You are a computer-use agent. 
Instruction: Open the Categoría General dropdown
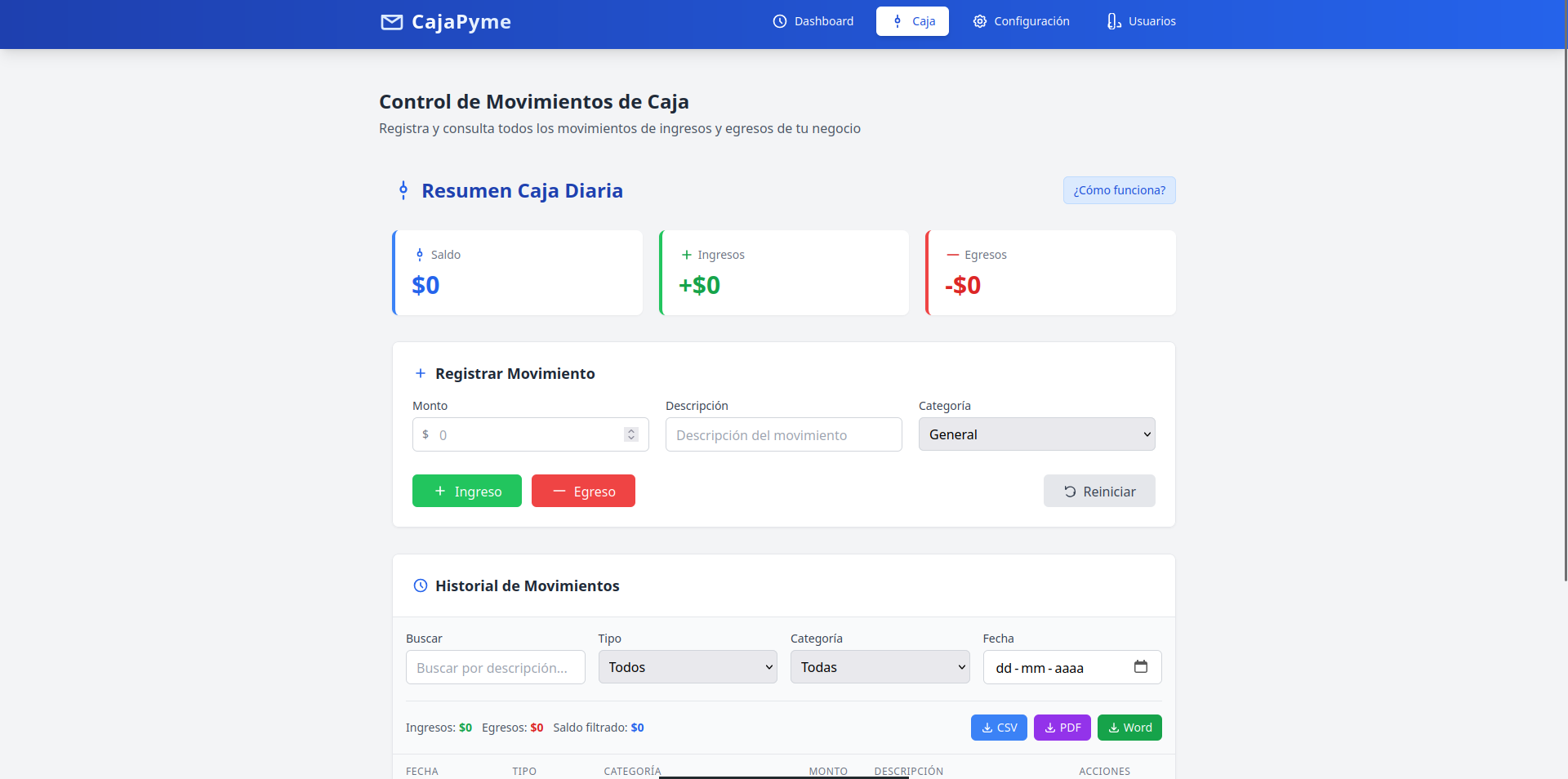point(1037,434)
